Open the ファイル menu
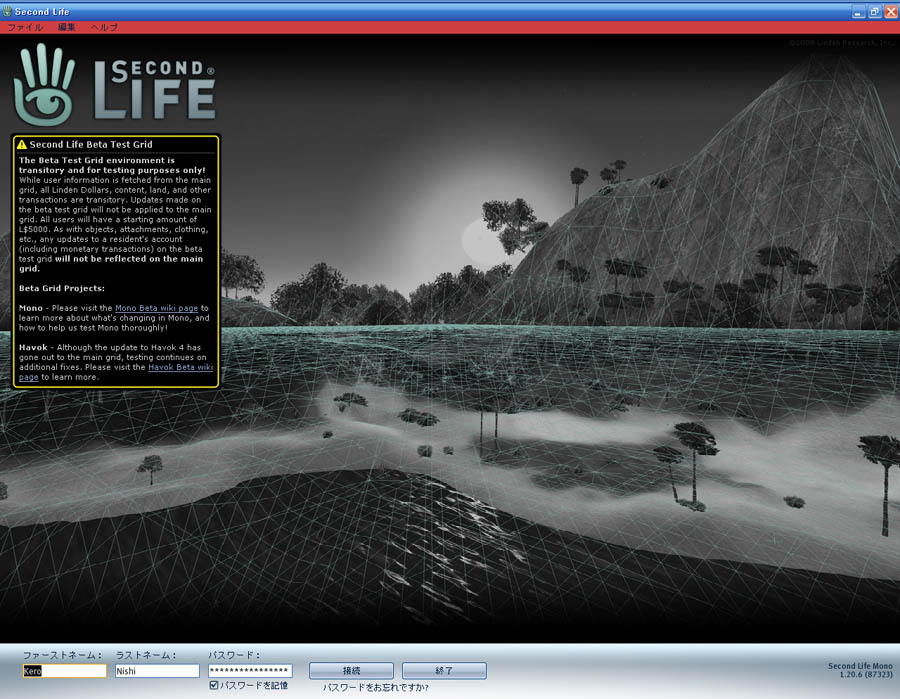 25,27
